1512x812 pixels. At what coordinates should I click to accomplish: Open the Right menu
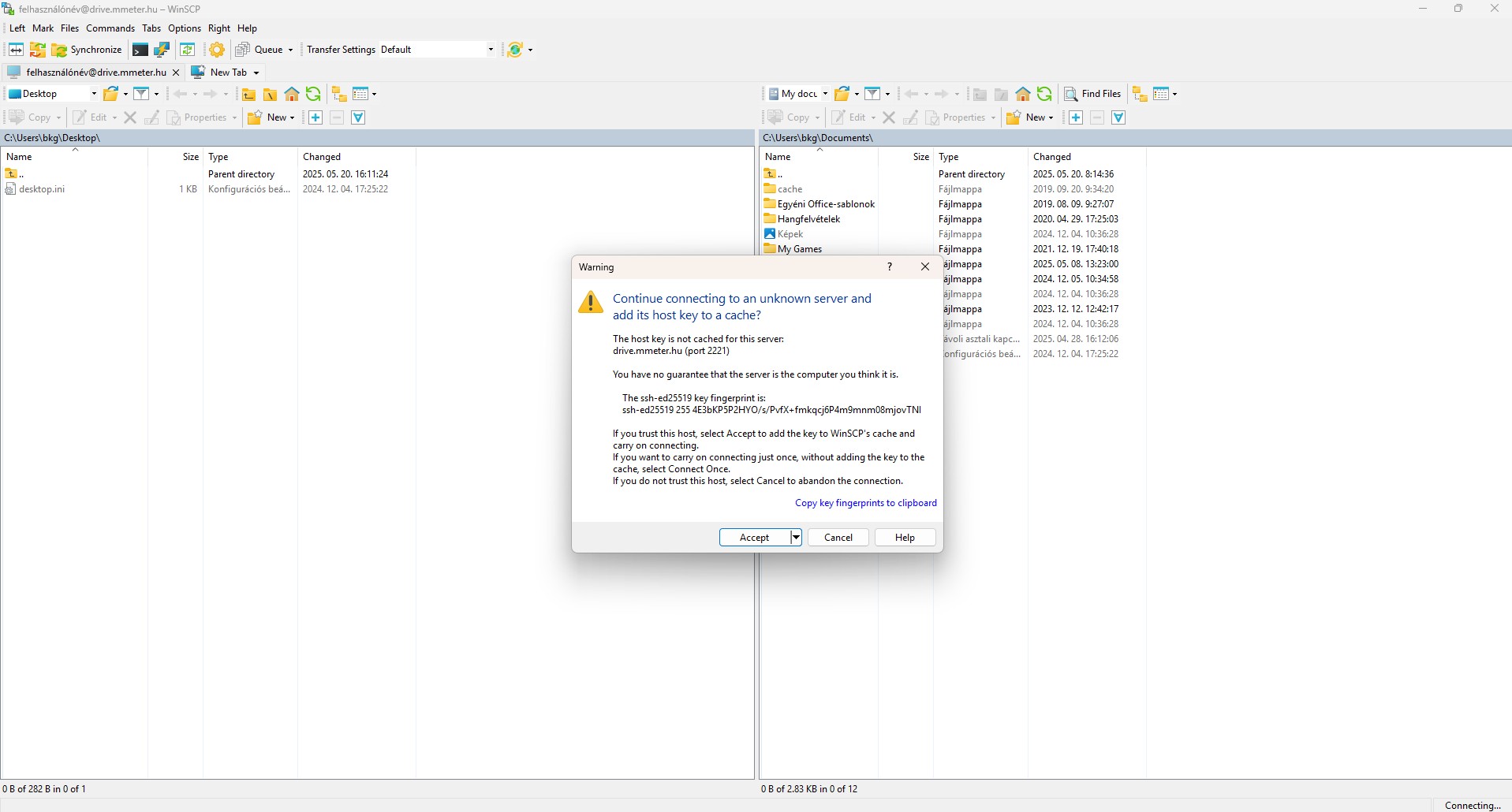[x=219, y=28]
